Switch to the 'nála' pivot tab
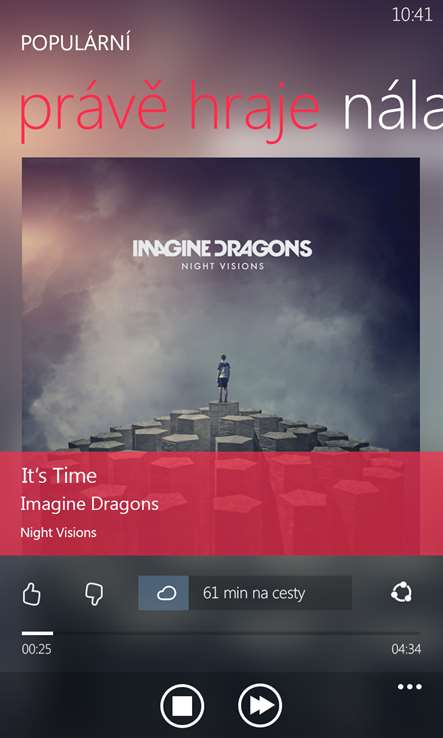Screen dimensions: 443x738 (393, 111)
